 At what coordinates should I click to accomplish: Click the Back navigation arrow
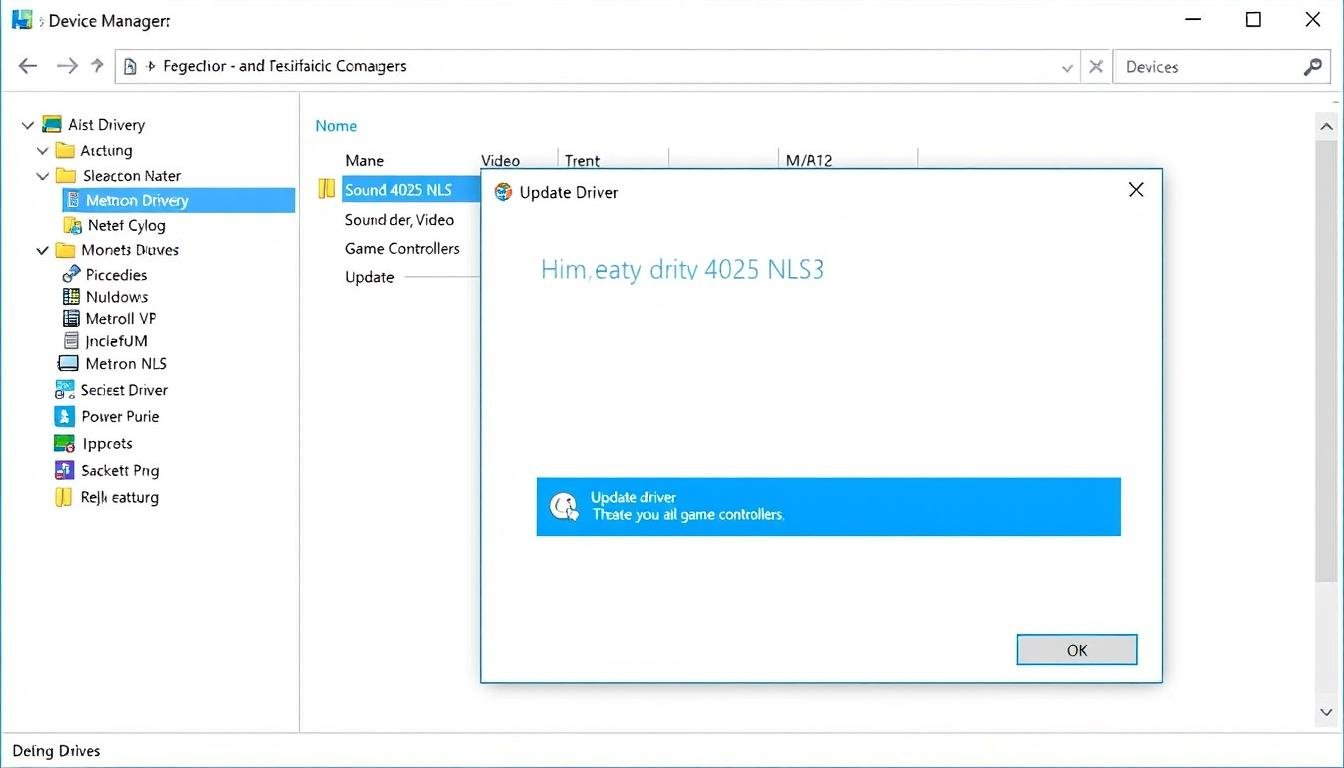pyautogui.click(x=28, y=67)
